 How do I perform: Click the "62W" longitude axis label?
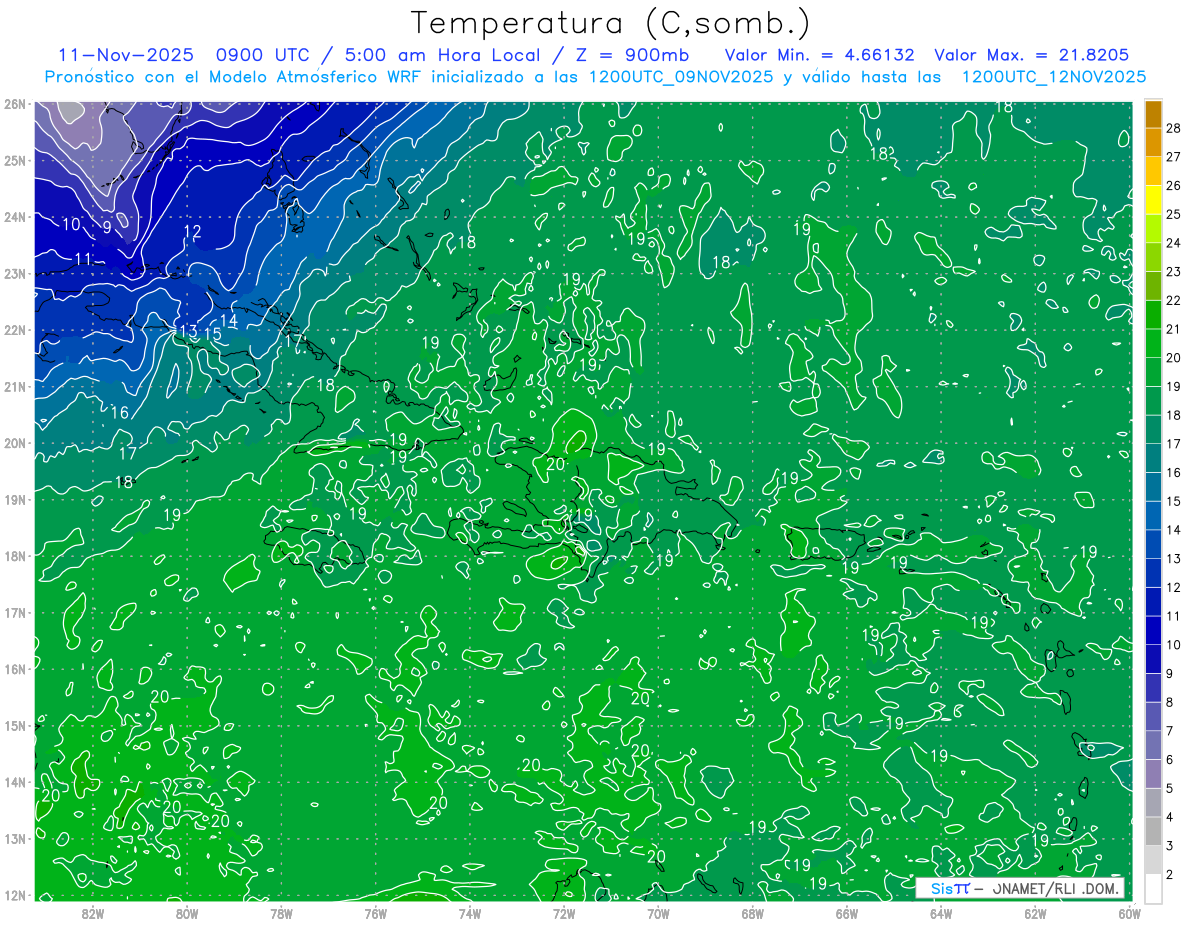[1035, 913]
